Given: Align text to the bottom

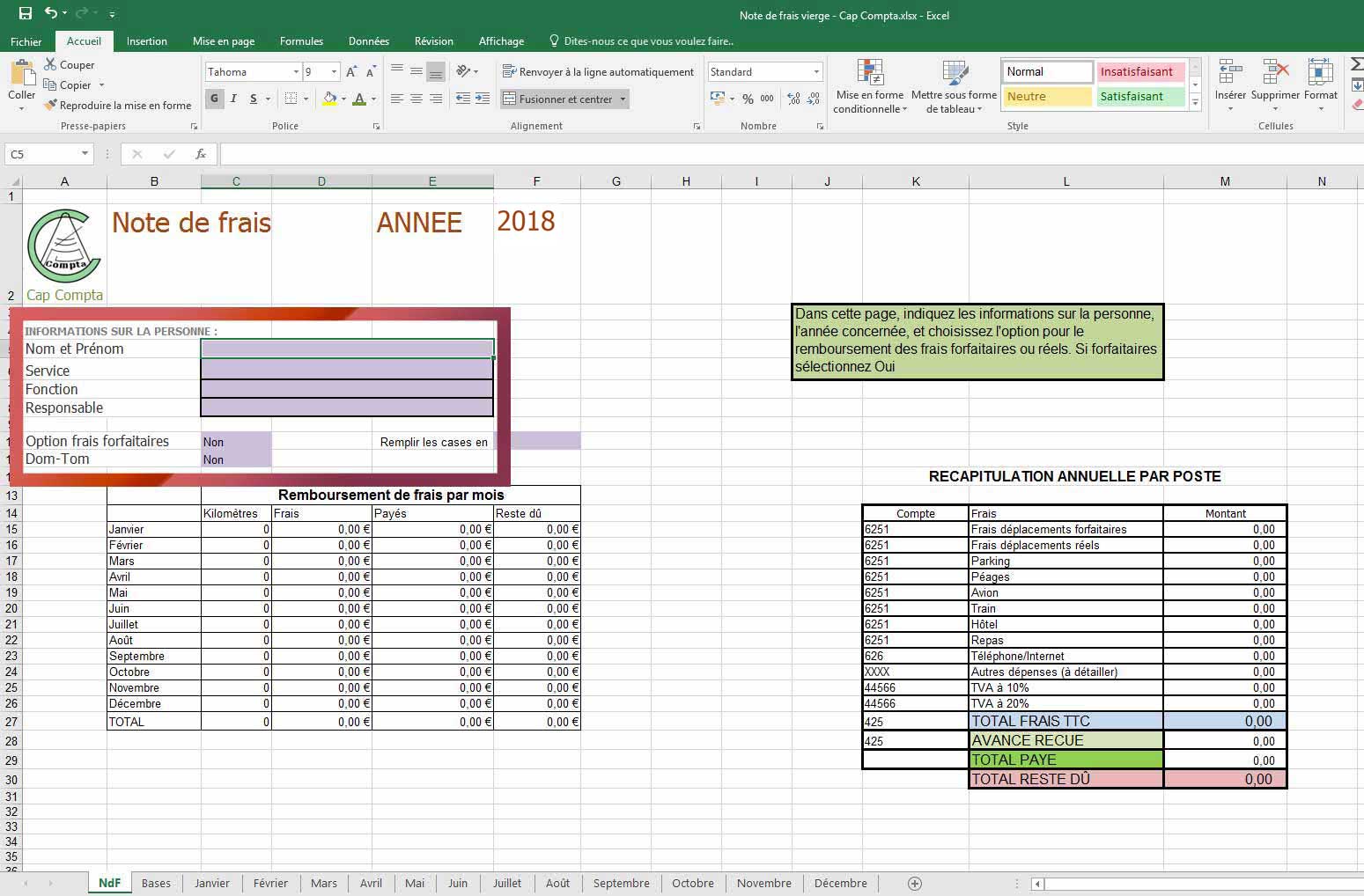Looking at the screenshot, I should [435, 71].
